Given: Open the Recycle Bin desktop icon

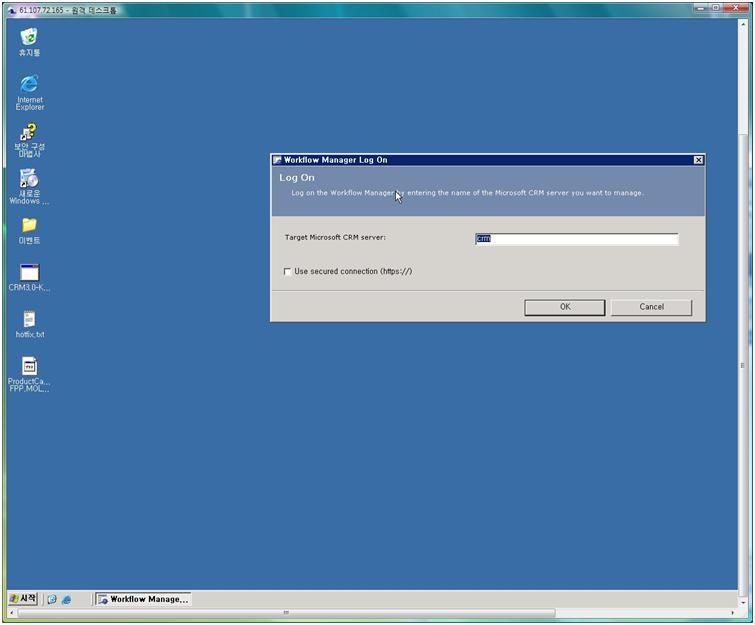Looking at the screenshot, I should coord(29,42).
